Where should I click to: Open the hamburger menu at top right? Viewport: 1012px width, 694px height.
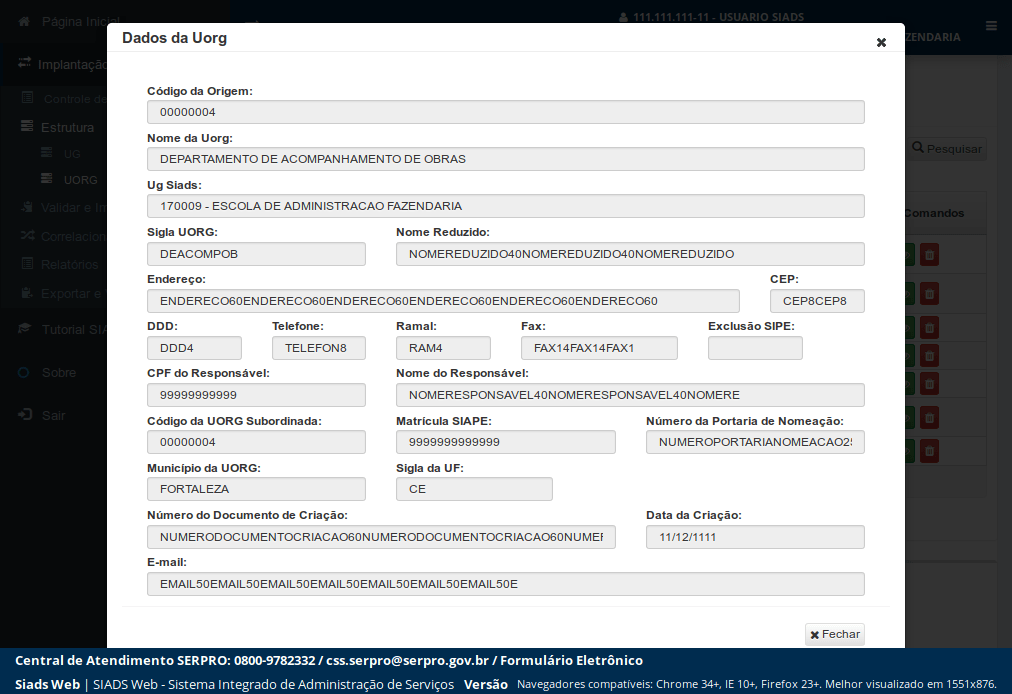point(991,26)
